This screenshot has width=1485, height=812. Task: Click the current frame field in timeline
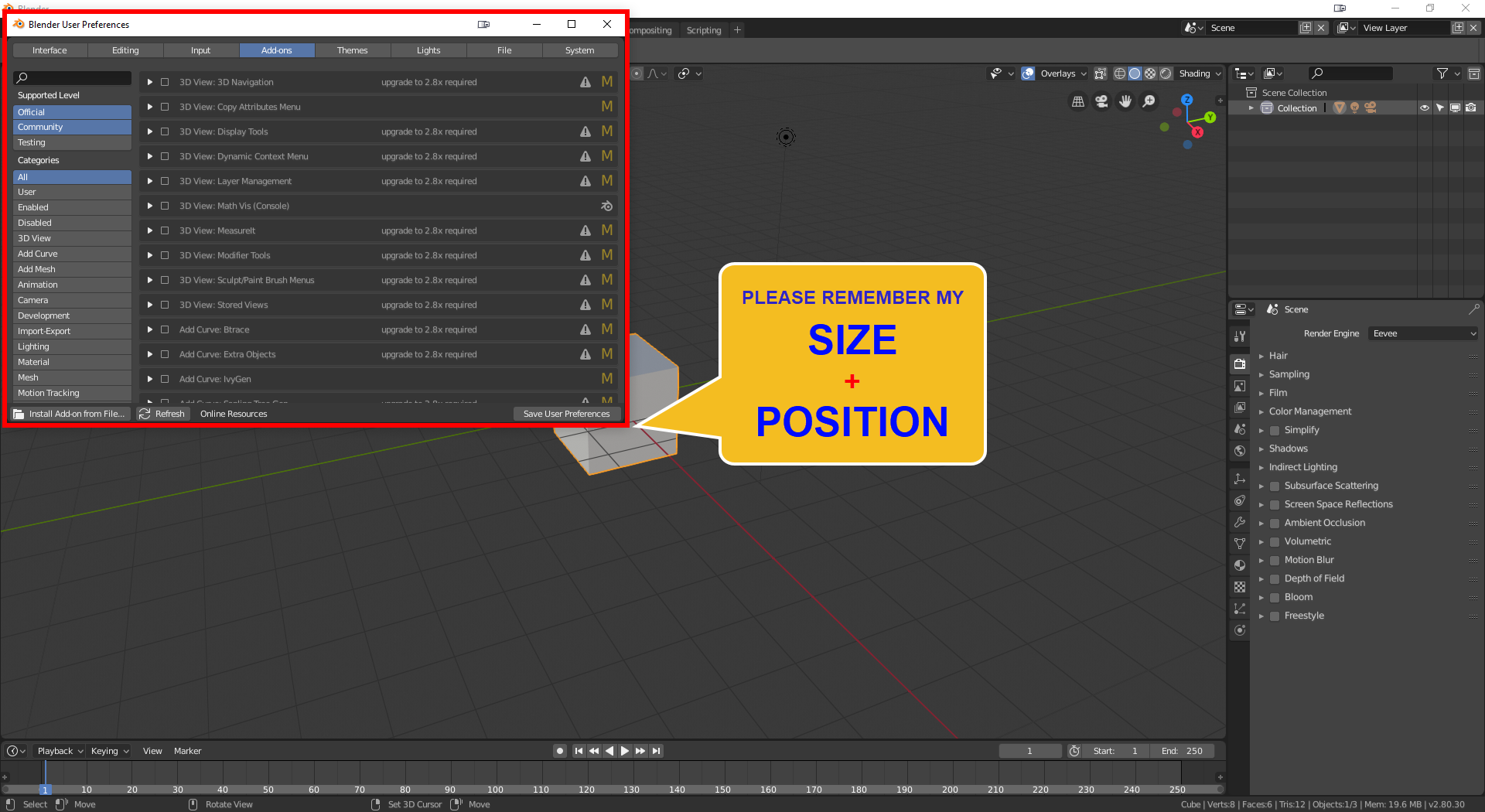tap(1030, 751)
